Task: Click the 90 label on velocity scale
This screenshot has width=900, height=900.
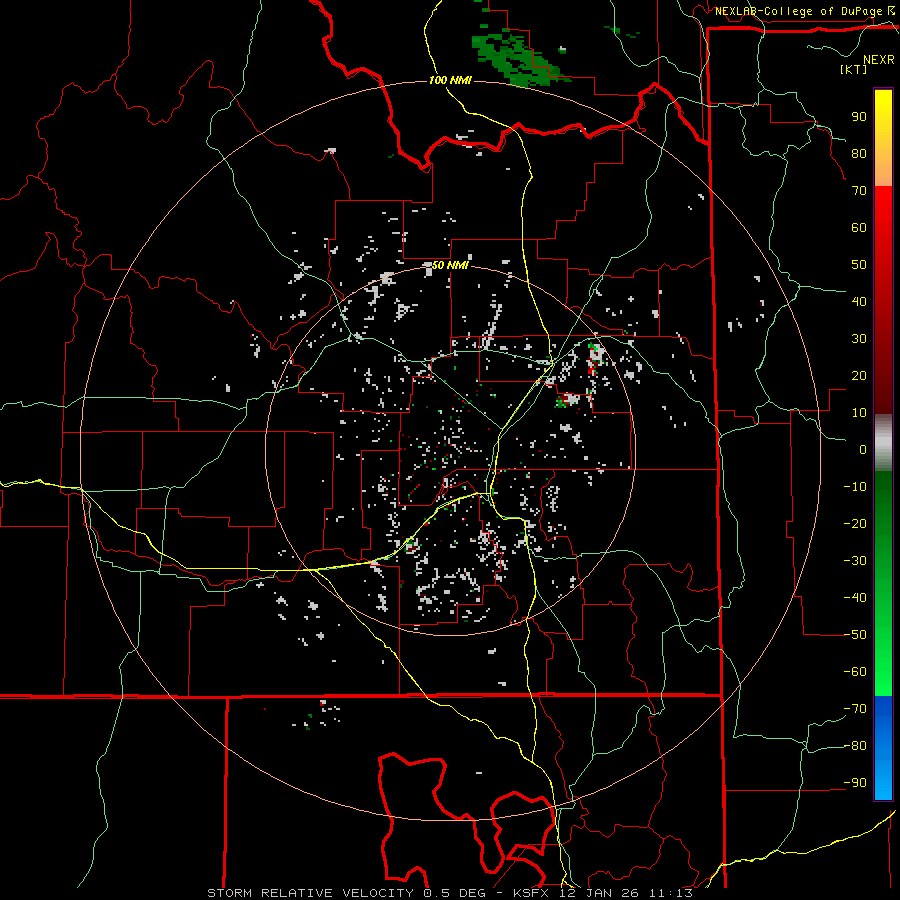Action: click(x=859, y=117)
